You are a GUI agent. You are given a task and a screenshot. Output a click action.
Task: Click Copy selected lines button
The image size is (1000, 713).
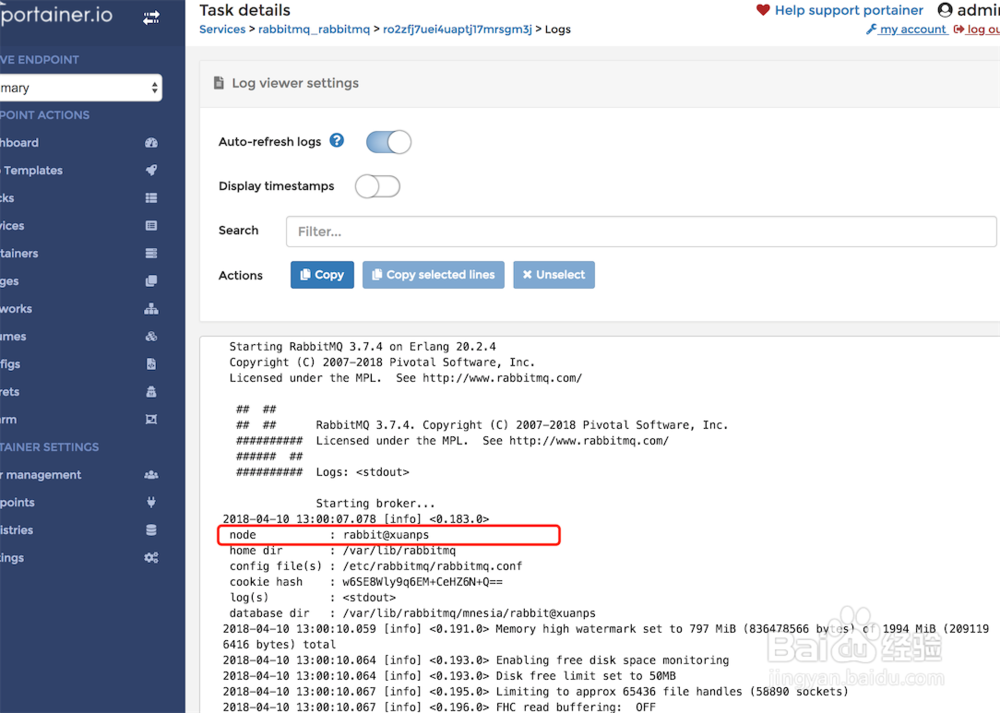(434, 275)
